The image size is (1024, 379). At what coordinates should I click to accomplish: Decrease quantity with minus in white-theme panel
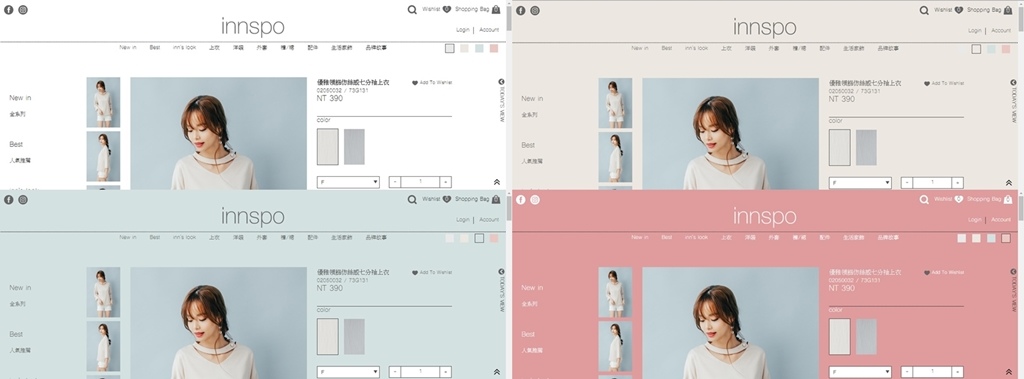(395, 182)
